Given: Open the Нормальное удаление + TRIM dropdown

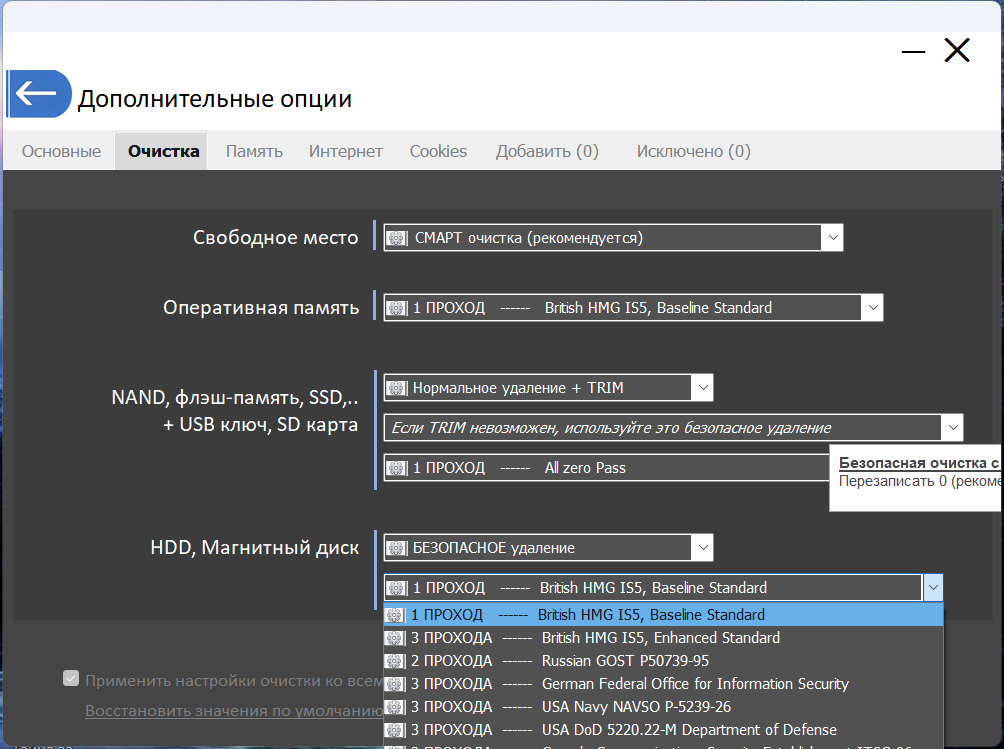Looking at the screenshot, I should point(702,387).
